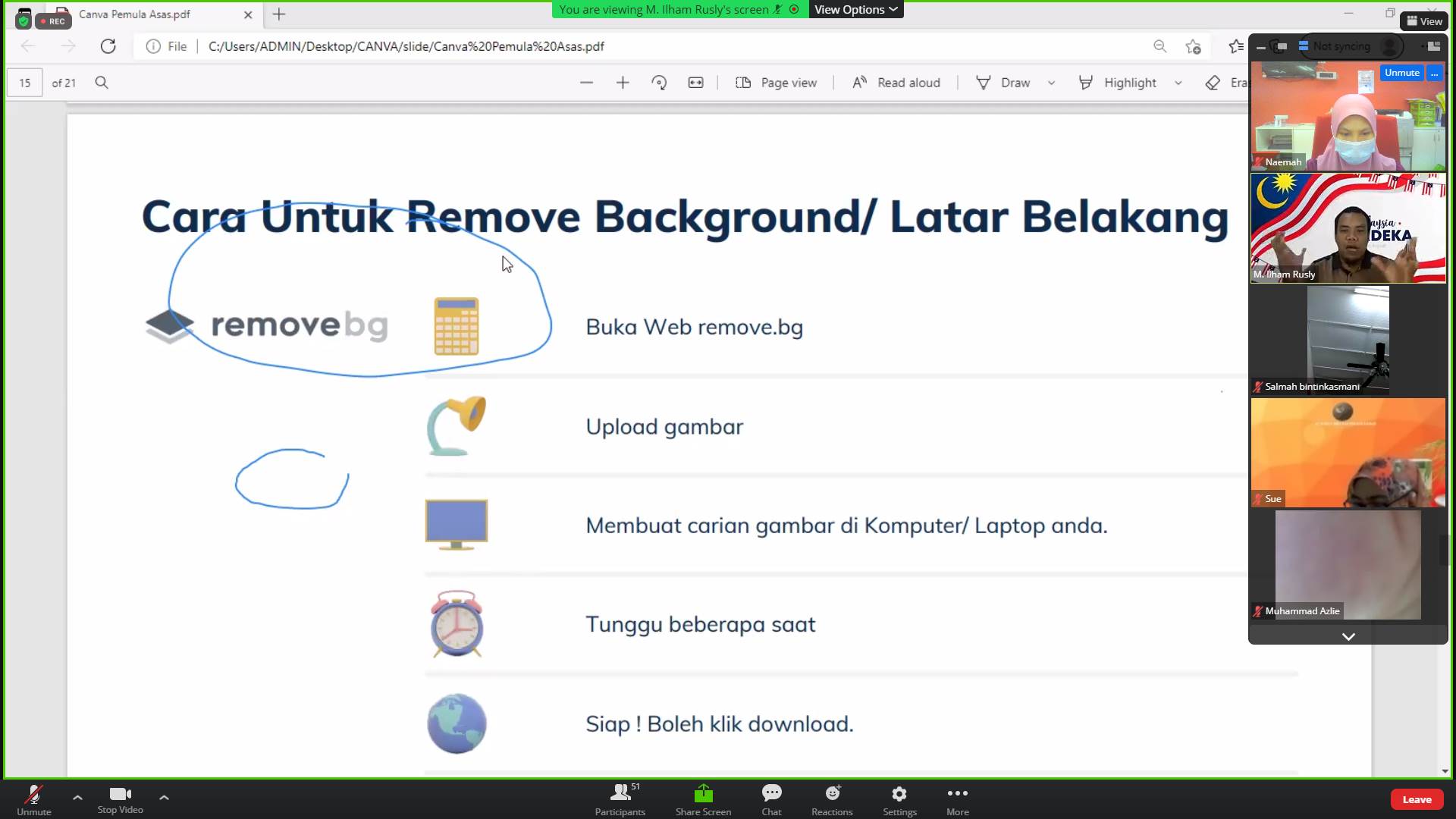Click the browser forward arrow
The image size is (1456, 819).
pyautogui.click(x=68, y=46)
